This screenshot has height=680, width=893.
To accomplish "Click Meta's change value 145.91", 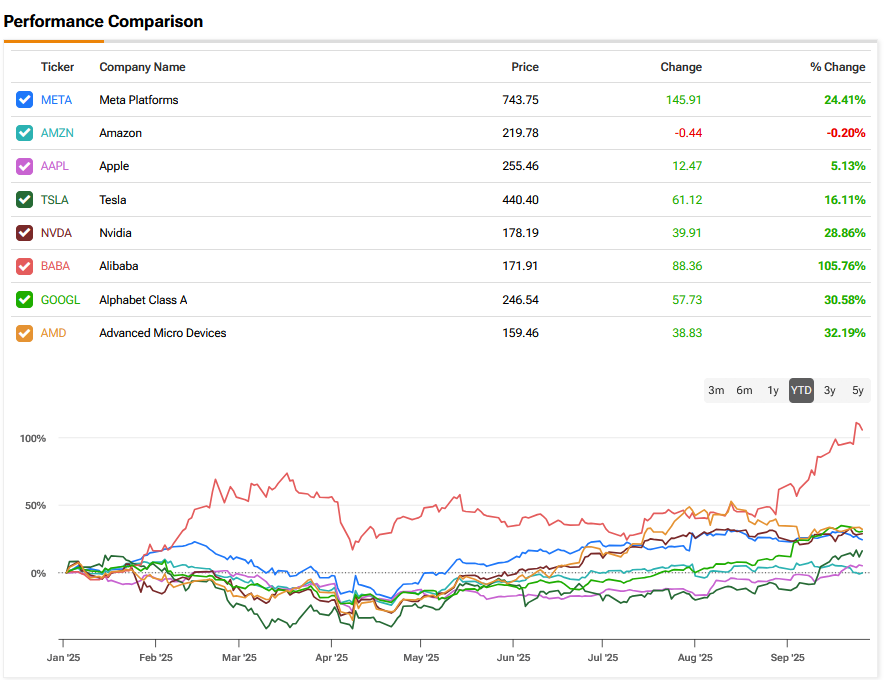I will click(684, 100).
